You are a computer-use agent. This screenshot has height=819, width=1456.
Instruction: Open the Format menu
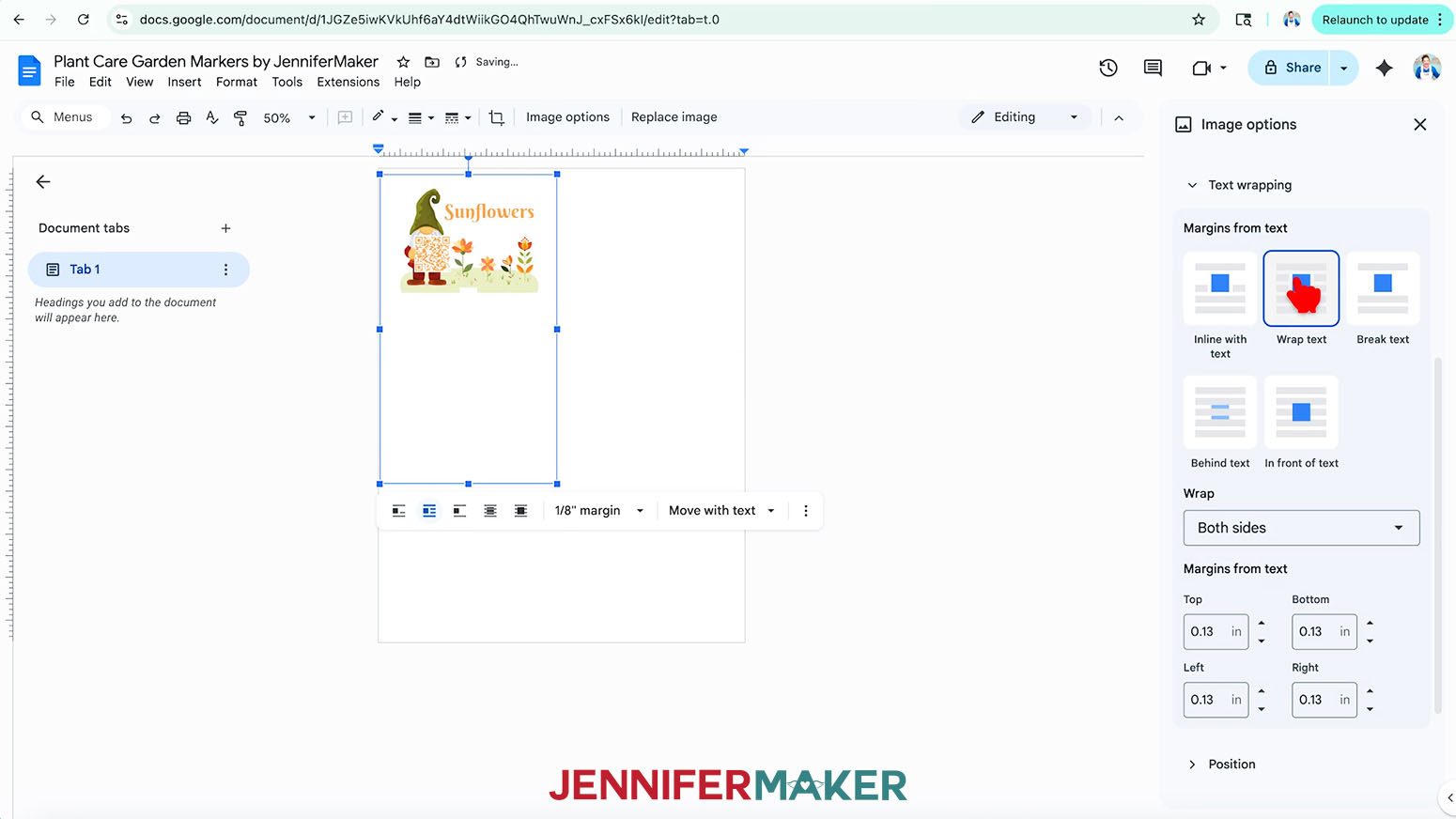237,82
